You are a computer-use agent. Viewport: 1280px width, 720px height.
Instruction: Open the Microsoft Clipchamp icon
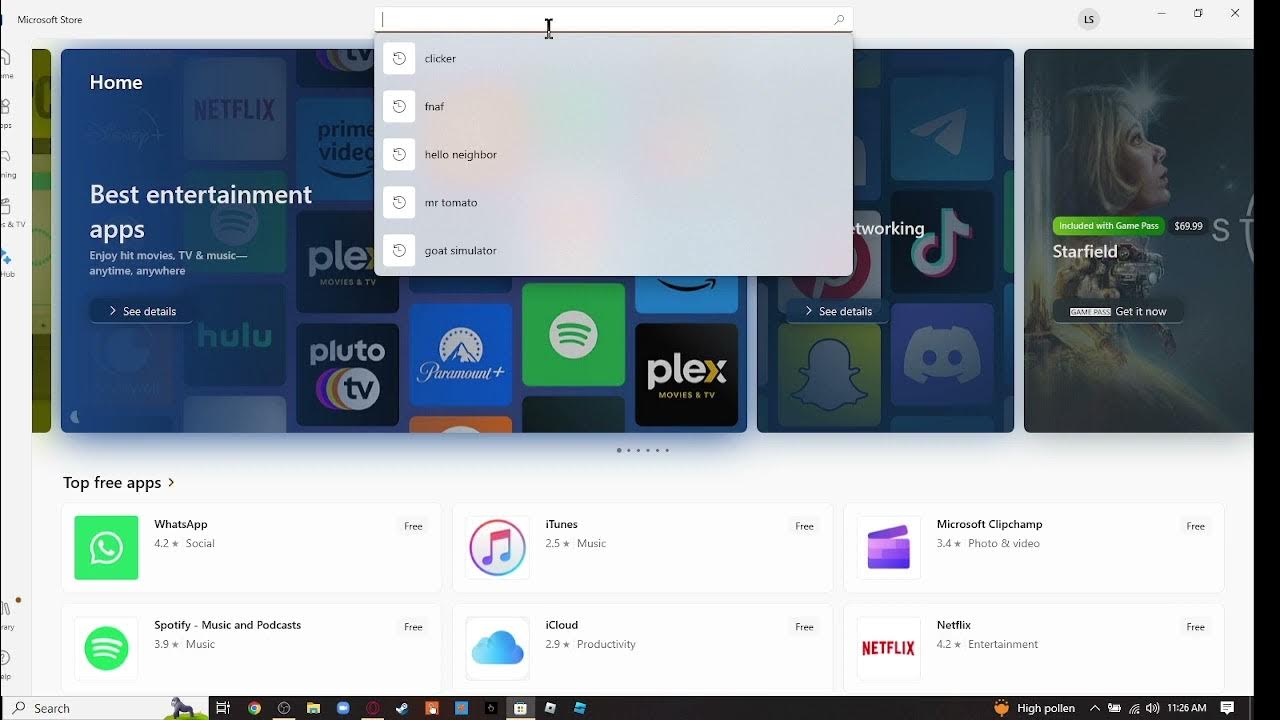pos(888,548)
